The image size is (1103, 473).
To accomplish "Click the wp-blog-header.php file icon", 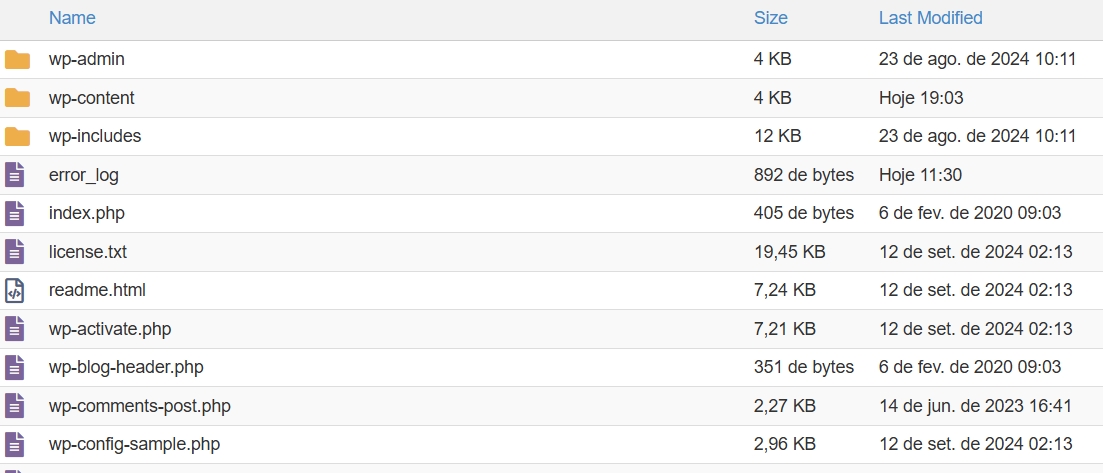I will (14, 367).
